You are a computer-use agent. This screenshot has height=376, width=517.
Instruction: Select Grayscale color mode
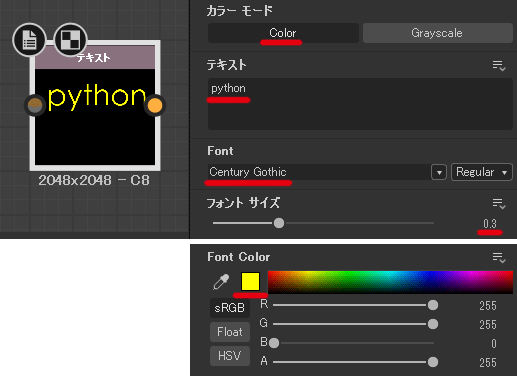pyautogui.click(x=438, y=33)
